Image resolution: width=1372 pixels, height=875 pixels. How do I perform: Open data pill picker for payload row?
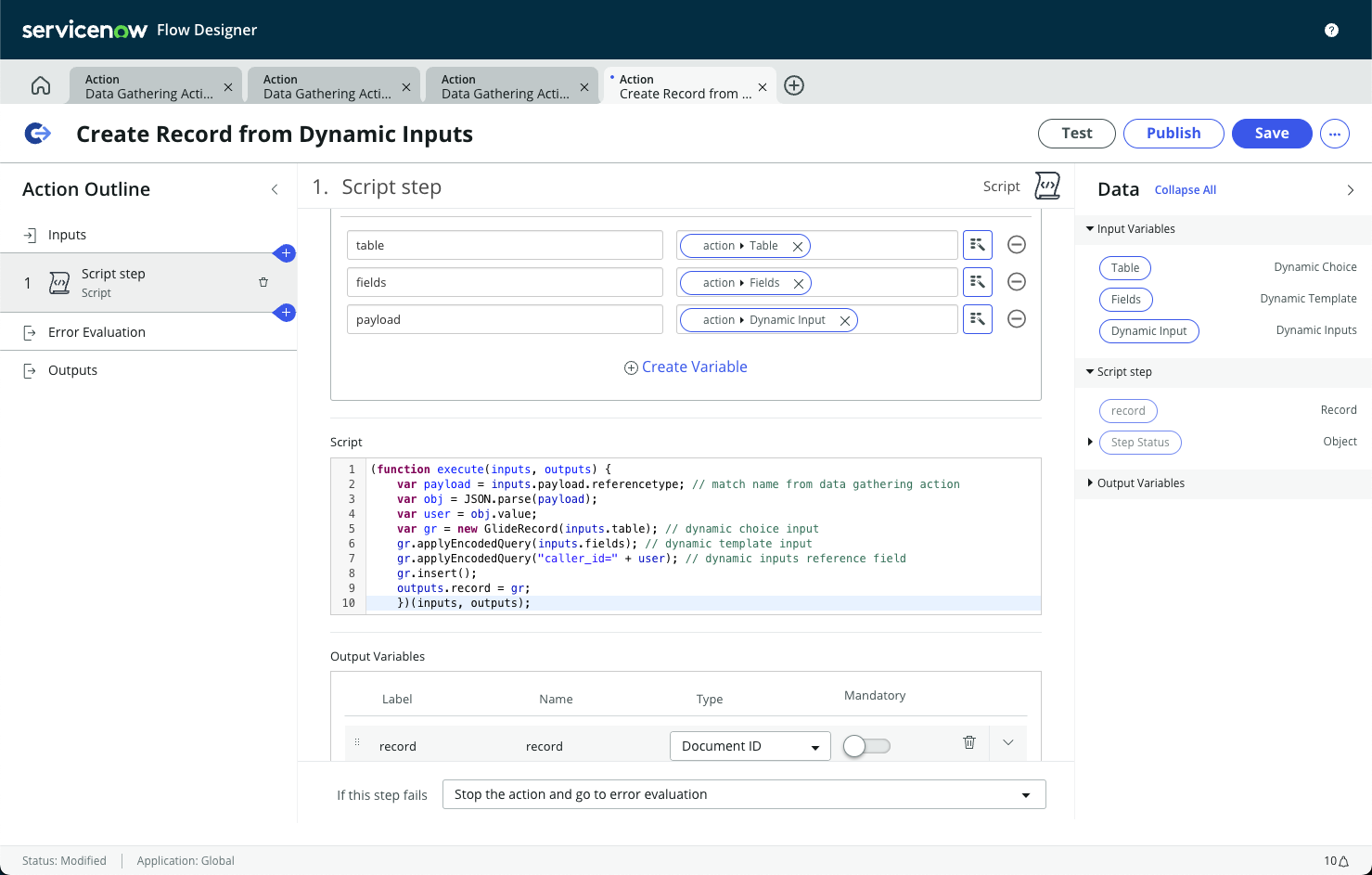tap(978, 319)
